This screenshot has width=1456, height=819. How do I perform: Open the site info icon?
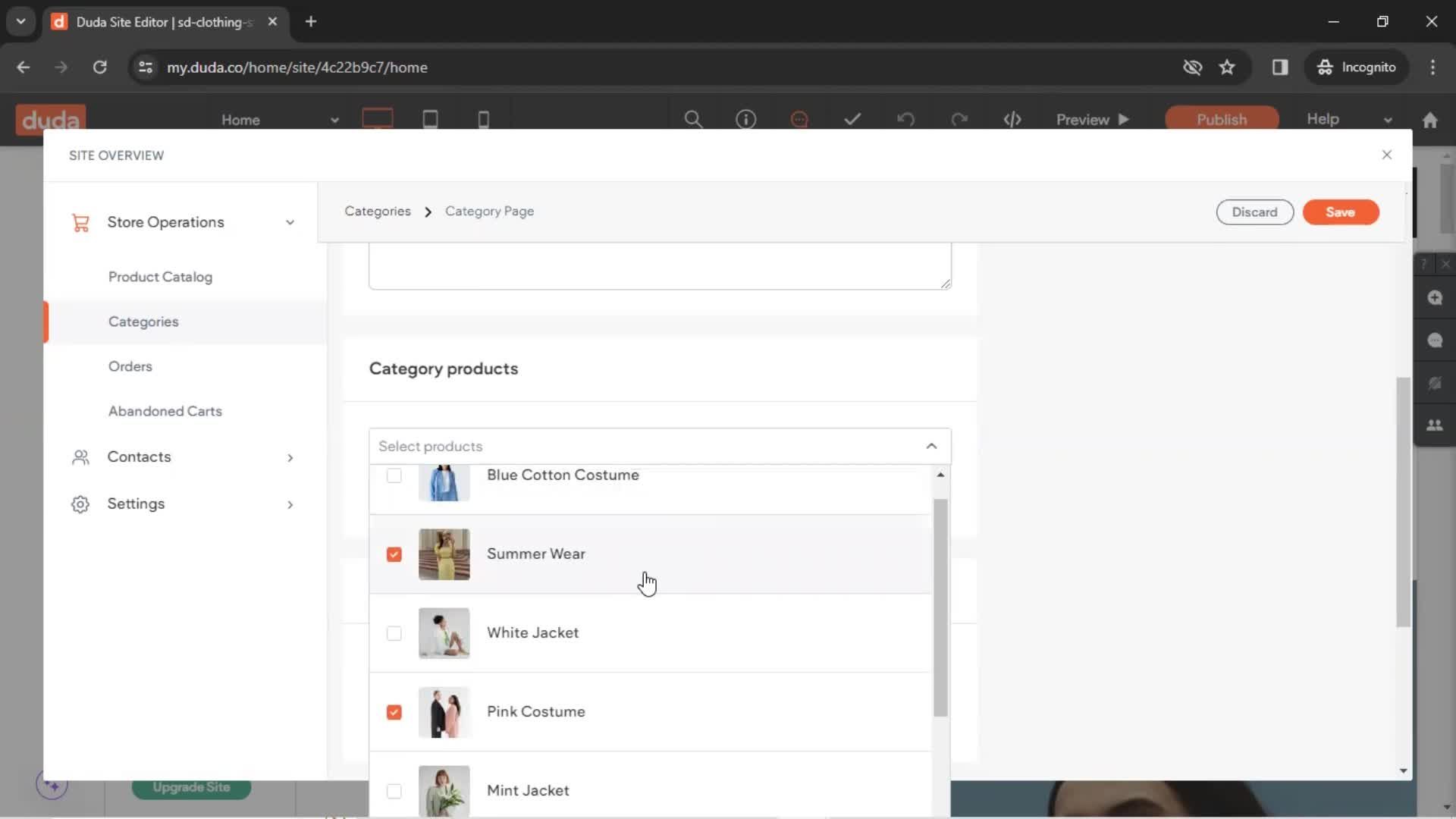745,119
